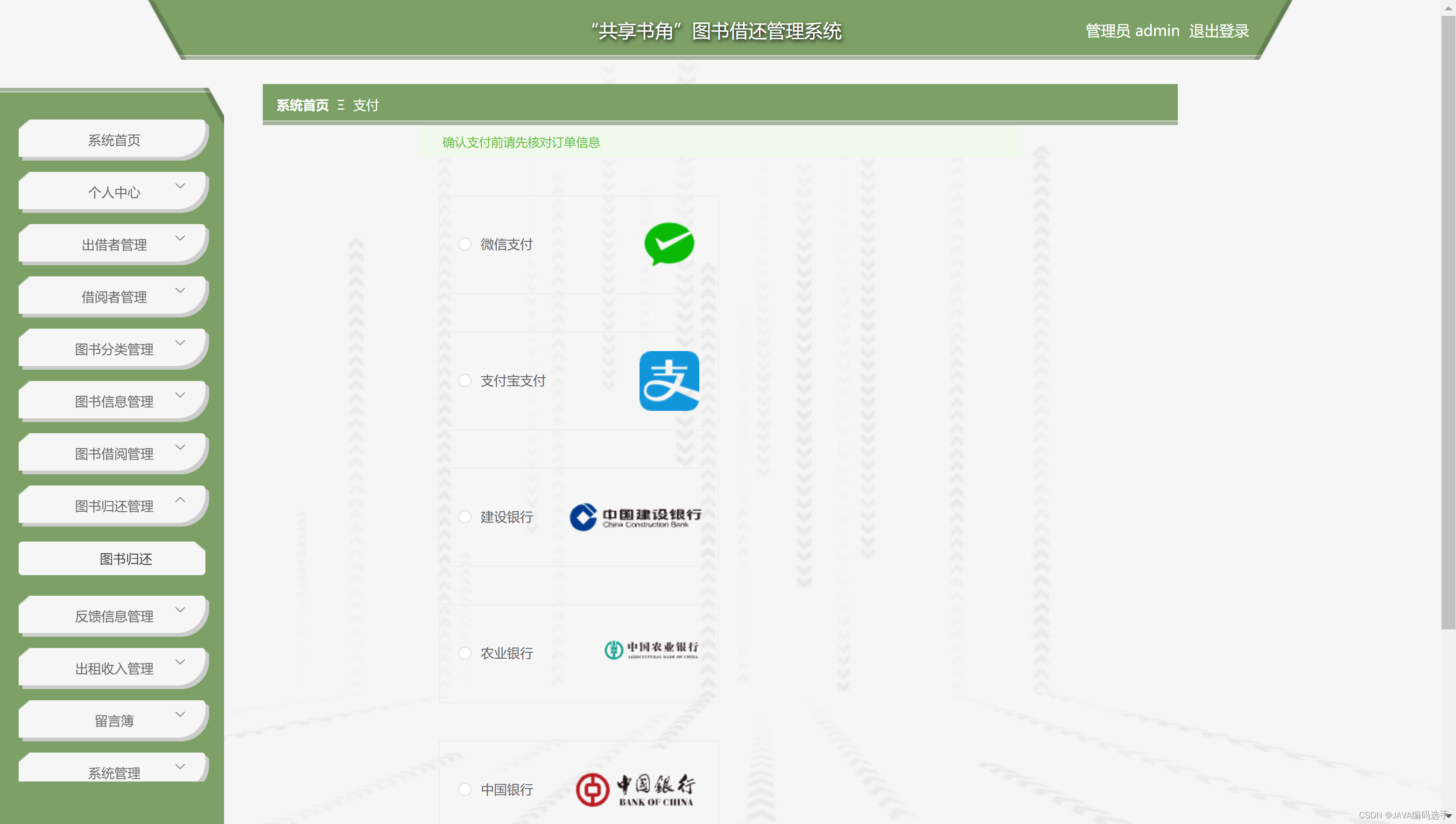Viewport: 1456px width, 824px height.
Task: Go to 系统首页 via breadcrumb link
Action: point(302,105)
